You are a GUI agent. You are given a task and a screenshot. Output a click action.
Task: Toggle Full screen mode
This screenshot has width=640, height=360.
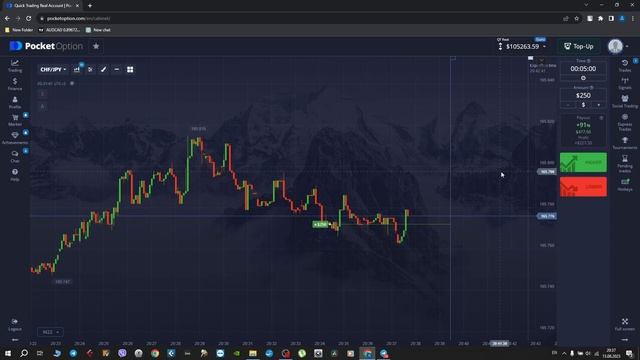[624, 324]
